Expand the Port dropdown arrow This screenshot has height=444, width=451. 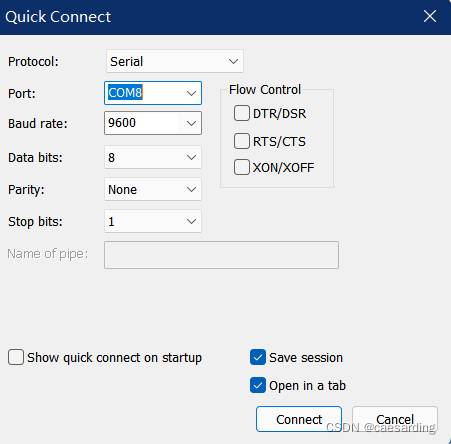(191, 93)
